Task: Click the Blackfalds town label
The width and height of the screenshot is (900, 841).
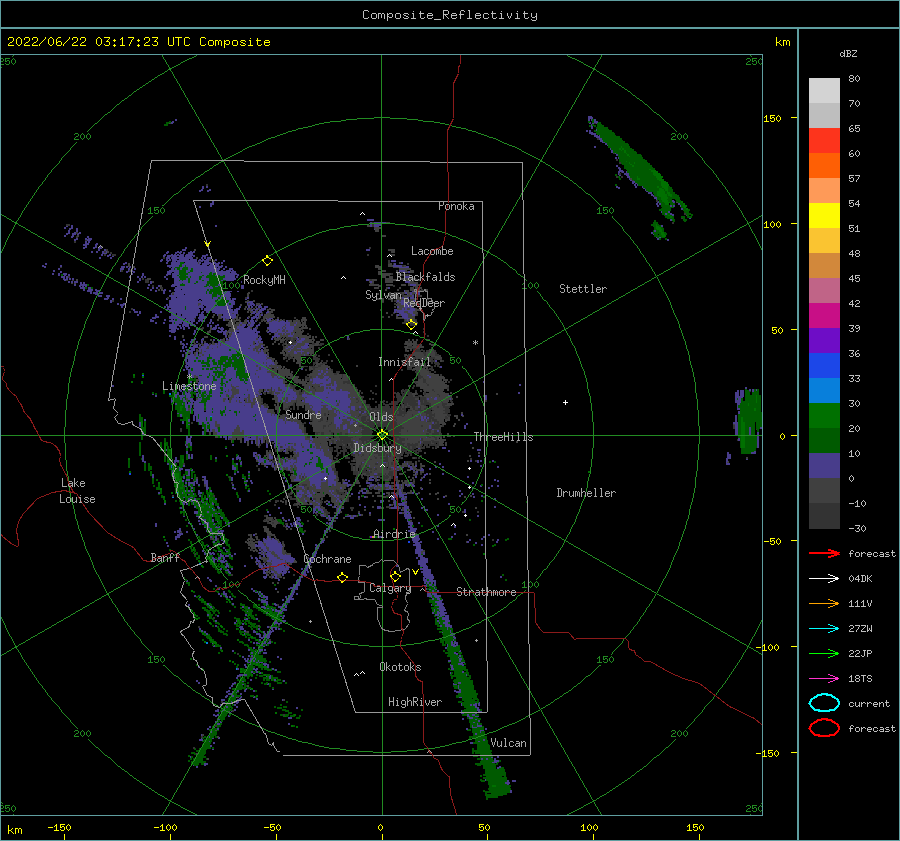Action: click(425, 277)
